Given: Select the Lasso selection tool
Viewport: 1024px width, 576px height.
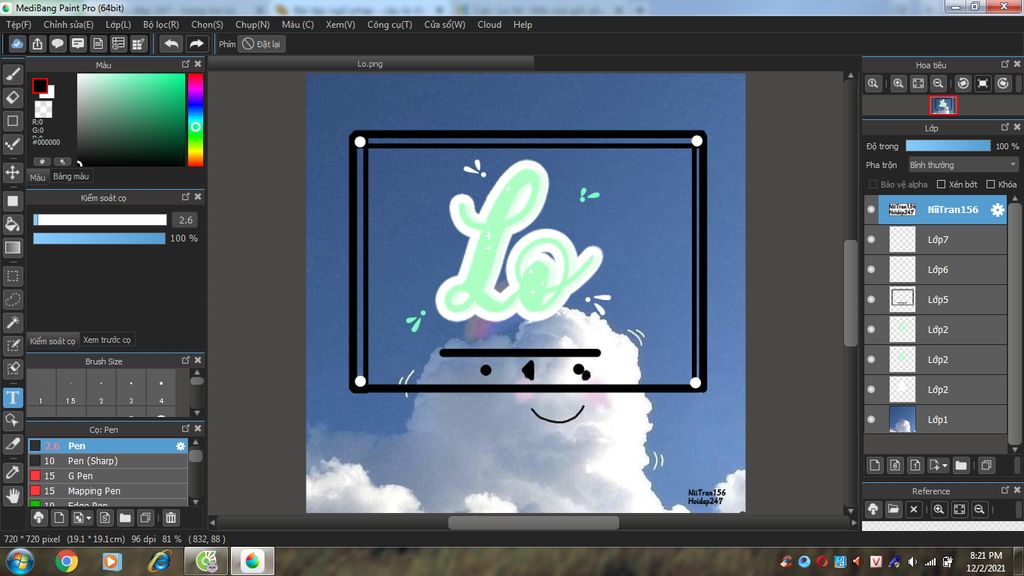Looking at the screenshot, I should click(x=12, y=300).
